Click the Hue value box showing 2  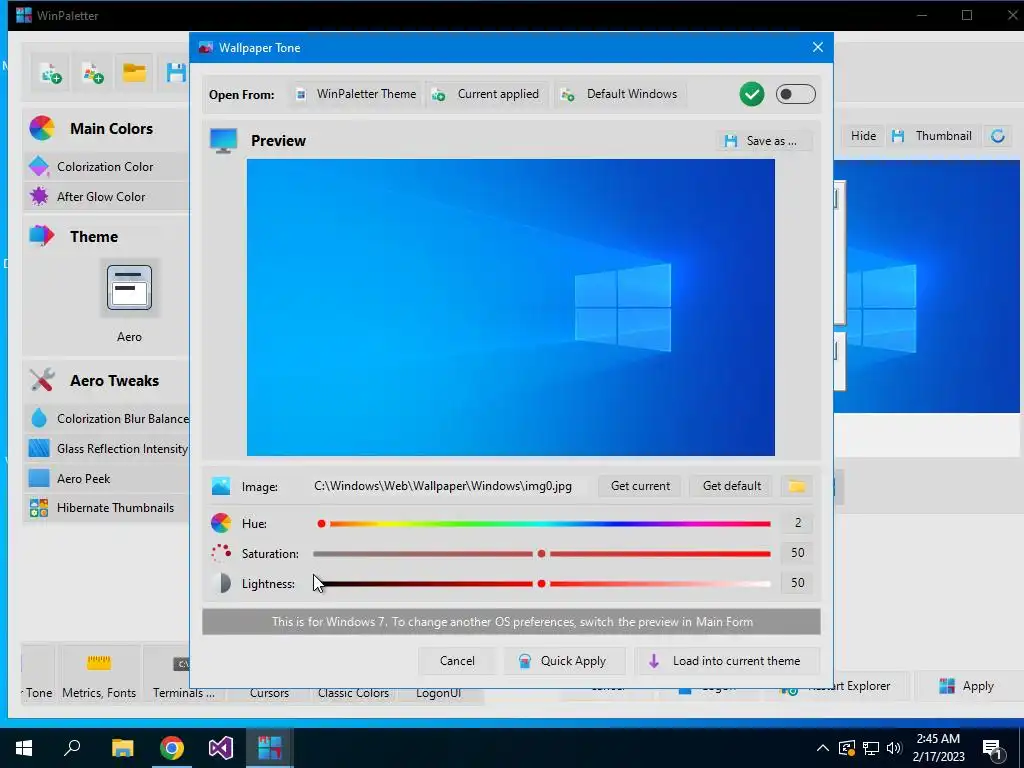797,522
